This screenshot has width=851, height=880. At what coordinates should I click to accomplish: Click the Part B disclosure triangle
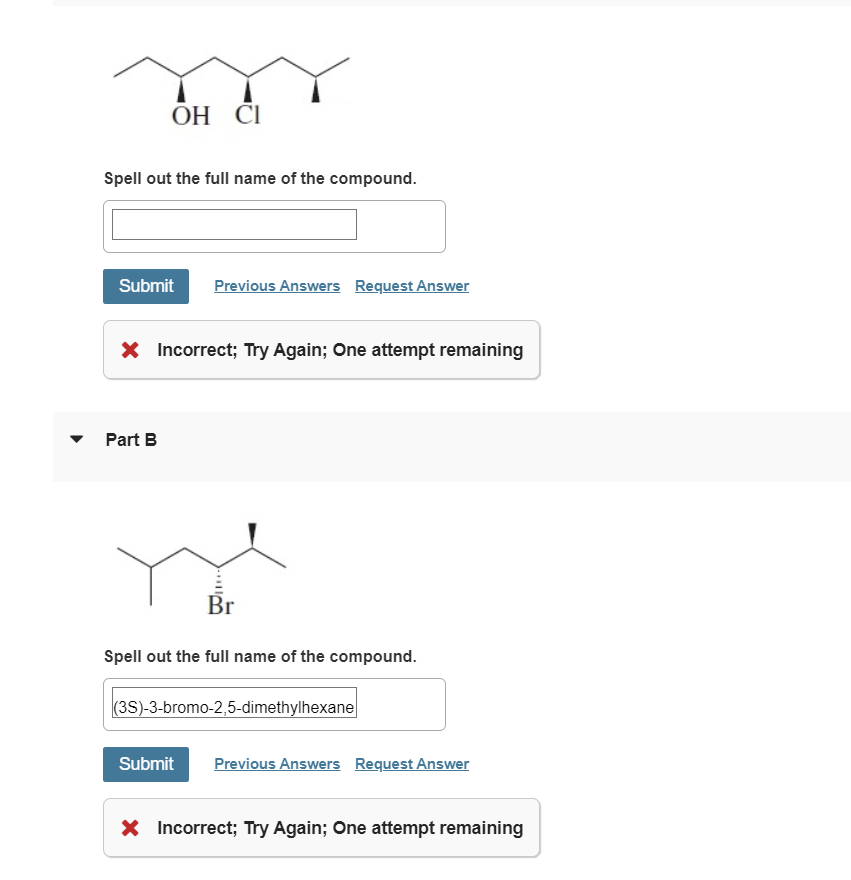pyautogui.click(x=76, y=438)
